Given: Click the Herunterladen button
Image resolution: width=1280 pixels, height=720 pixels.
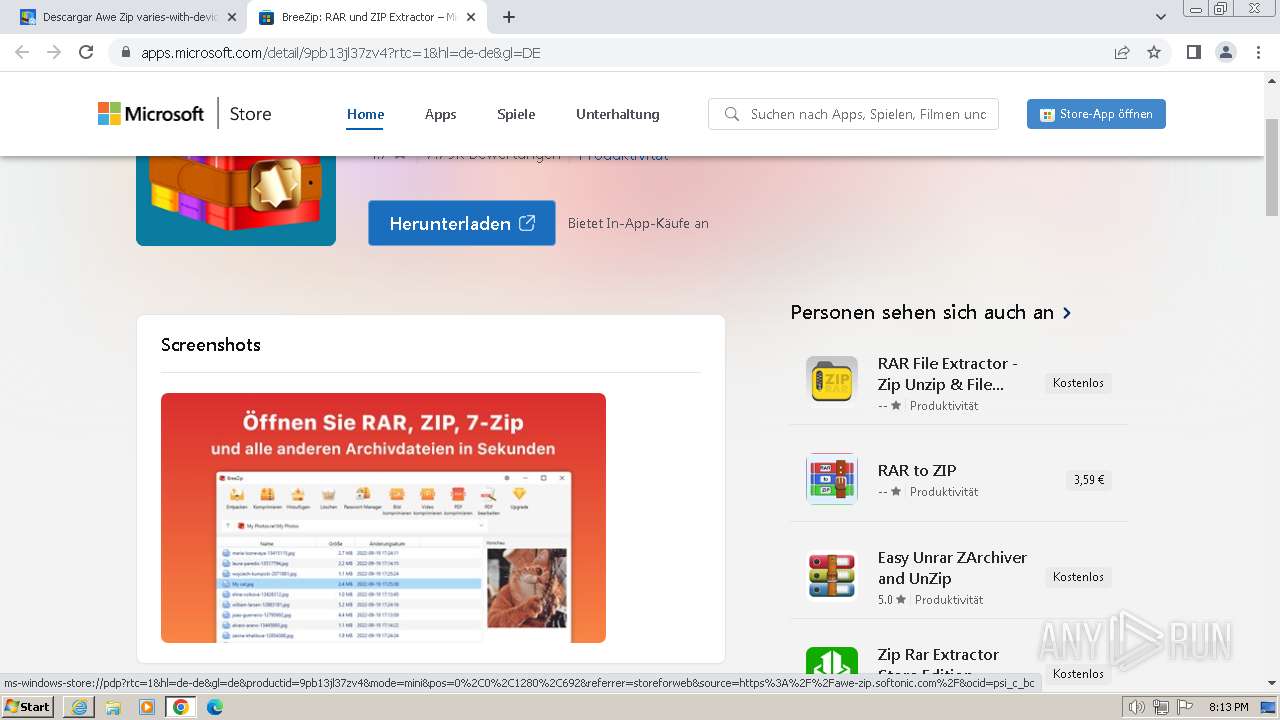Looking at the screenshot, I should [462, 223].
